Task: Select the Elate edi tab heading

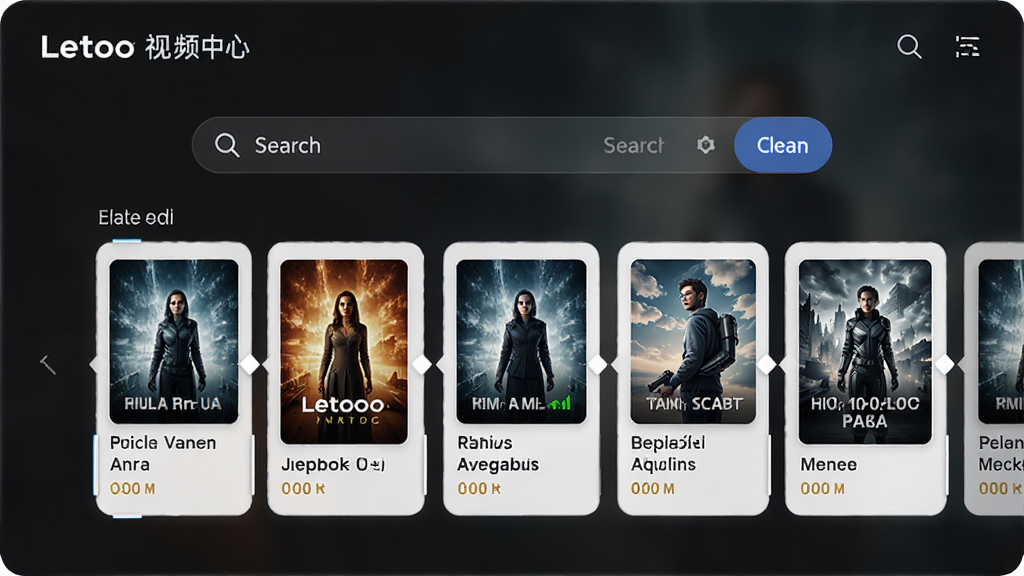Action: (x=136, y=217)
